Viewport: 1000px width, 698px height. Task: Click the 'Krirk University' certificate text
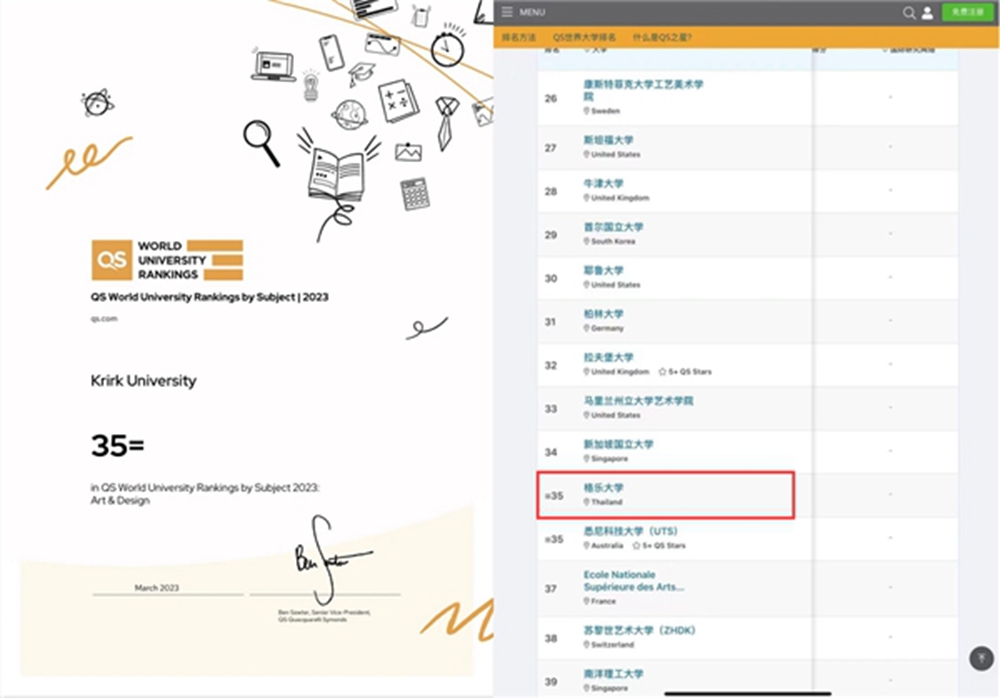point(143,381)
